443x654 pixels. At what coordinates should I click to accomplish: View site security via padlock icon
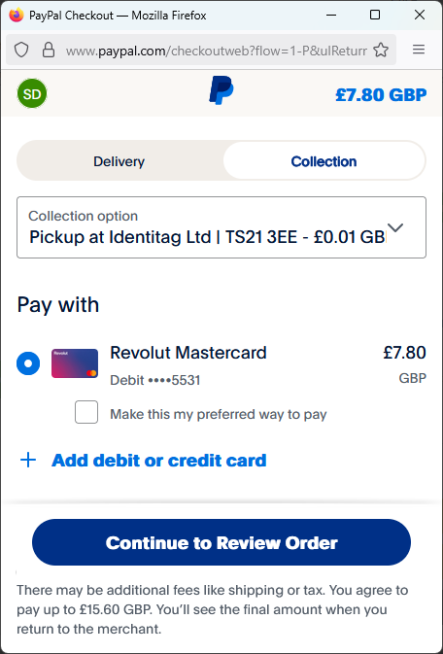pos(48,50)
